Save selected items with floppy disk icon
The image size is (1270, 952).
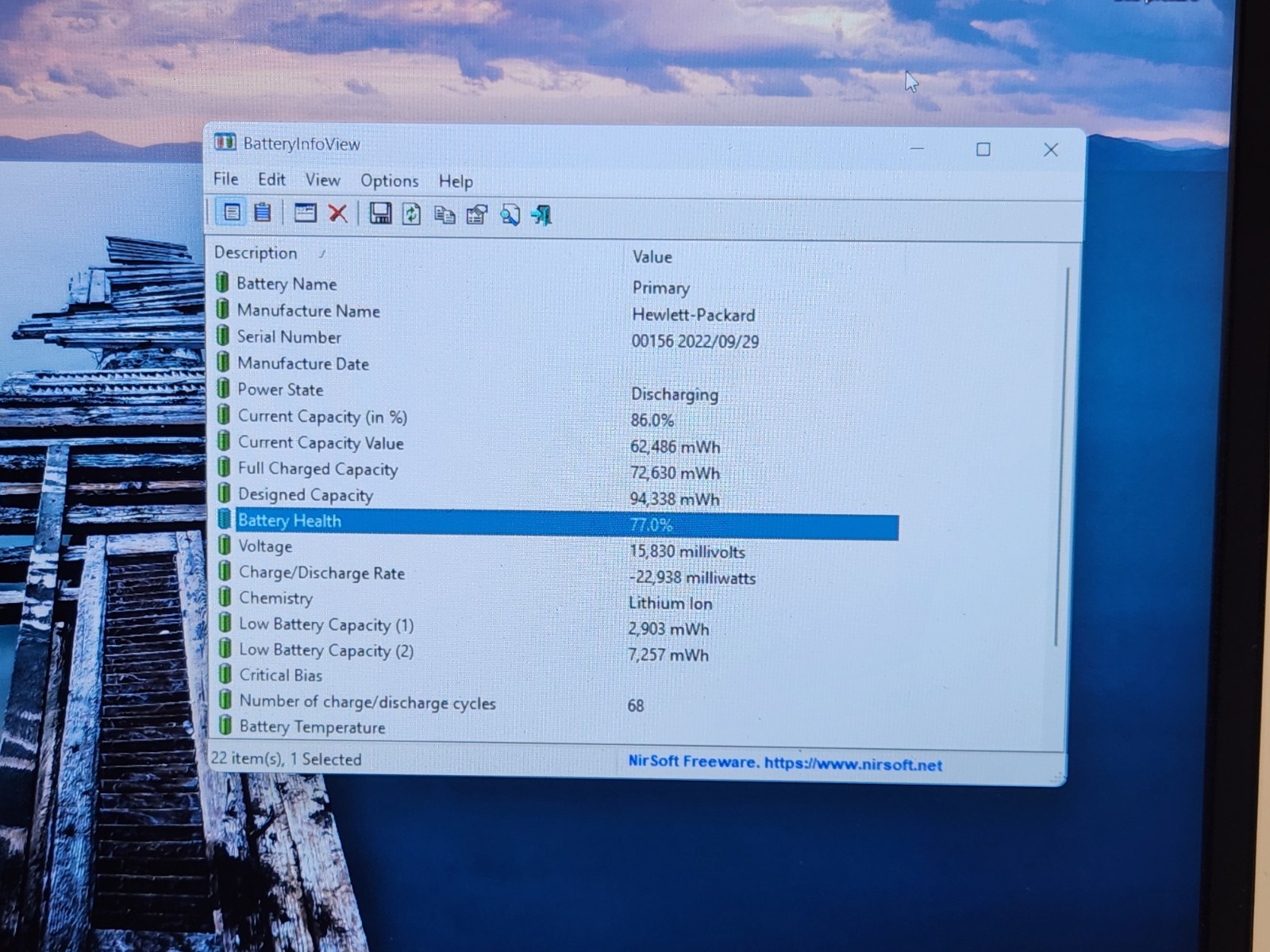[x=380, y=213]
